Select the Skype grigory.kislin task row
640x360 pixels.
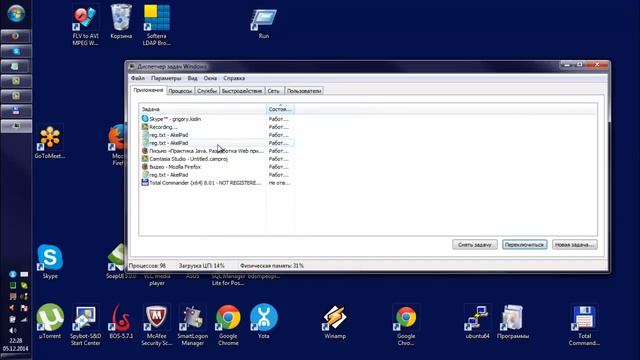tap(217, 119)
